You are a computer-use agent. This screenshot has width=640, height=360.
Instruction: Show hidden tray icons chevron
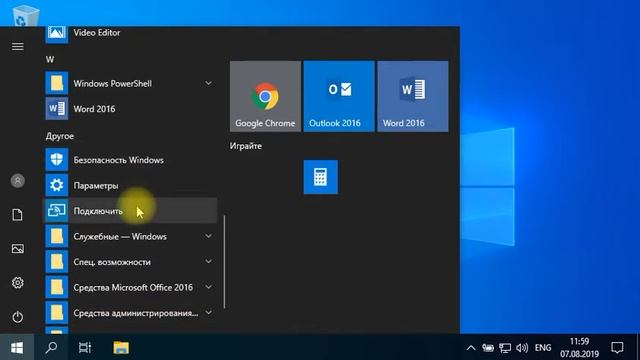pyautogui.click(x=471, y=348)
